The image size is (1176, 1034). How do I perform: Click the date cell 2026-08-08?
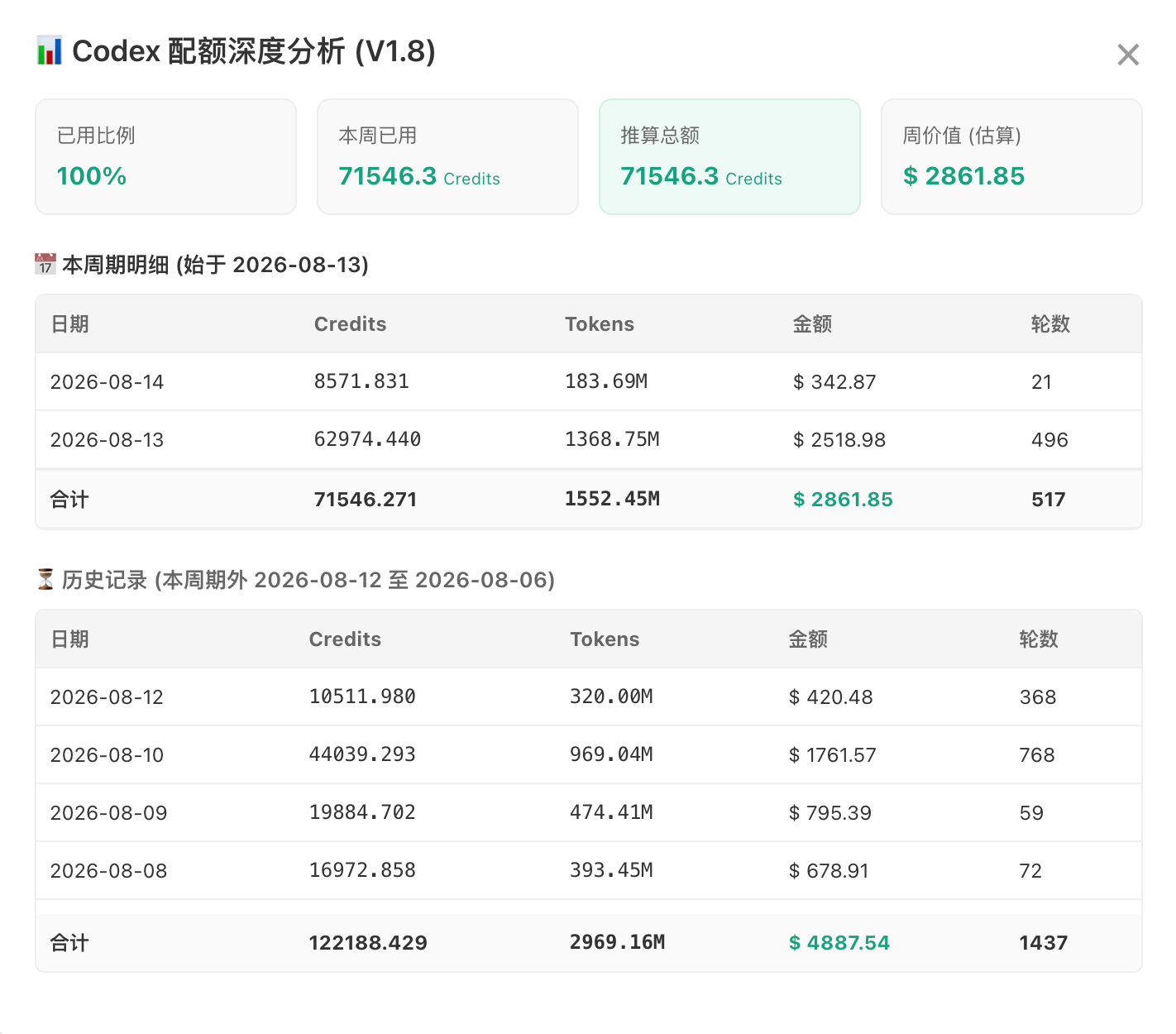point(108,871)
